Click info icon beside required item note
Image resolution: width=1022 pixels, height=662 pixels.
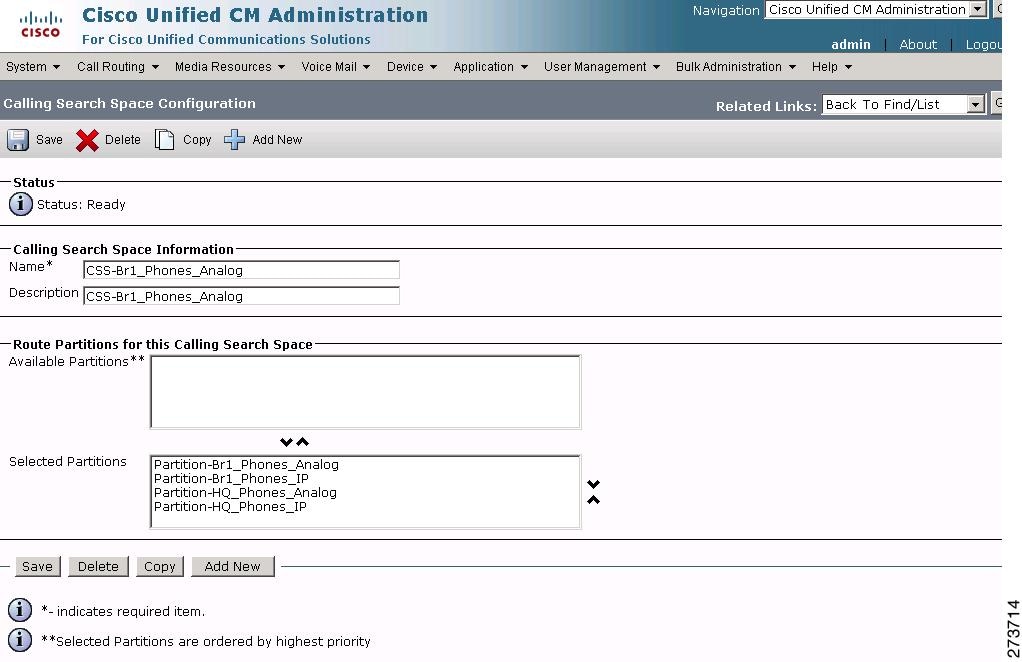(x=20, y=611)
